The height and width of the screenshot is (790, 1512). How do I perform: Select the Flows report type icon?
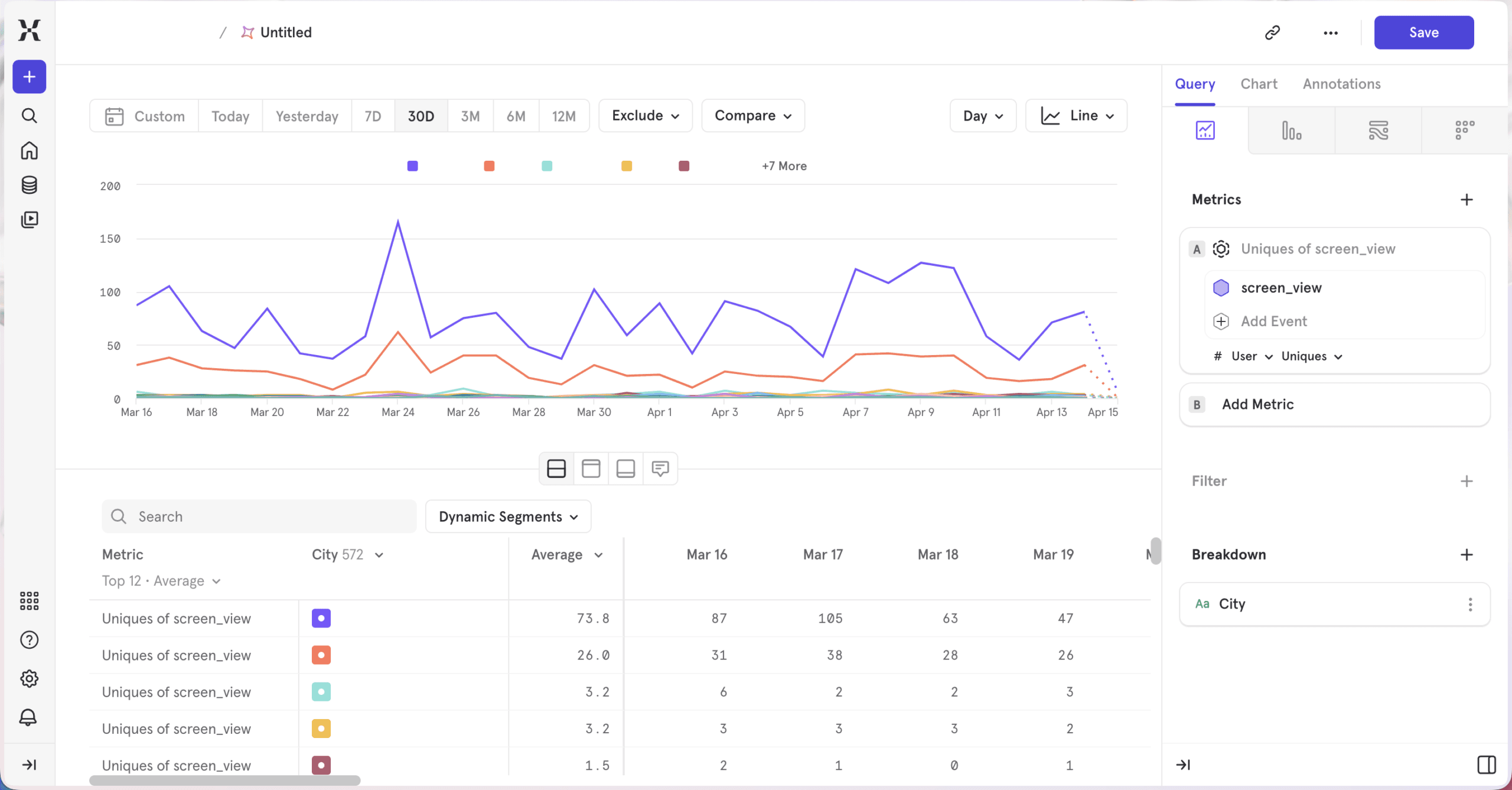click(1378, 131)
